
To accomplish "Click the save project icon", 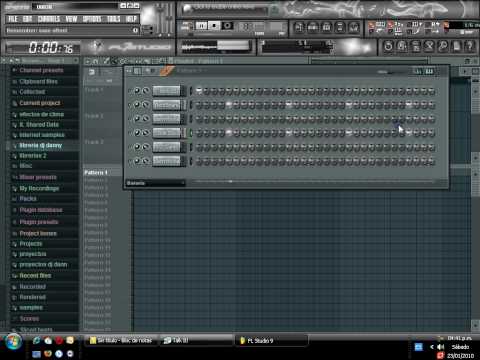I will click(402, 46).
